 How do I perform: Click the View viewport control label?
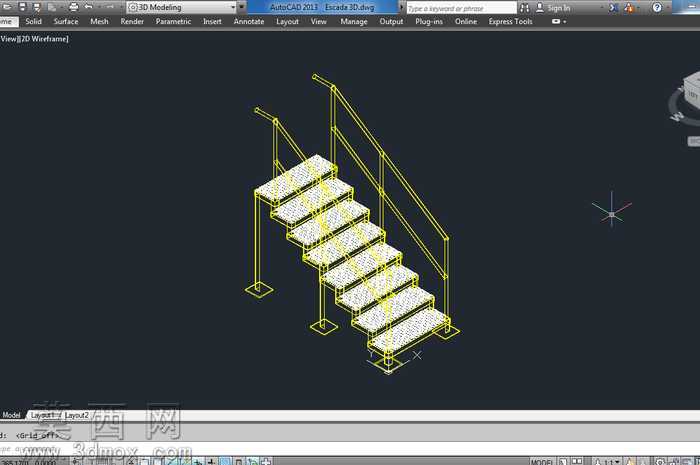(x=8, y=39)
